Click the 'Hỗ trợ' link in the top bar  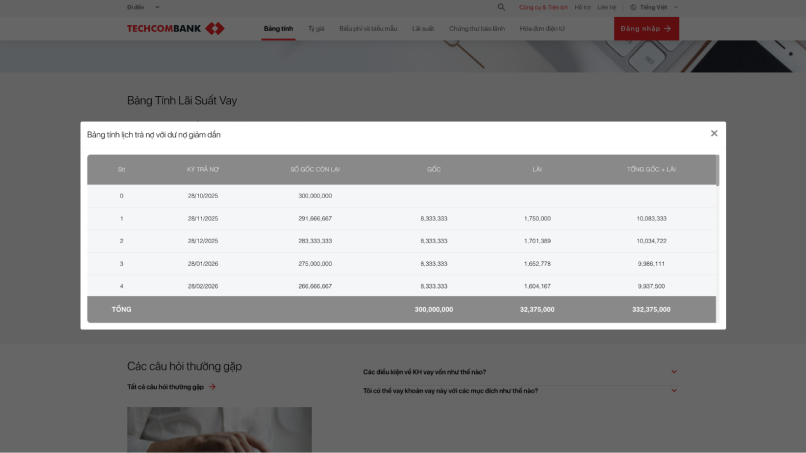point(582,7)
